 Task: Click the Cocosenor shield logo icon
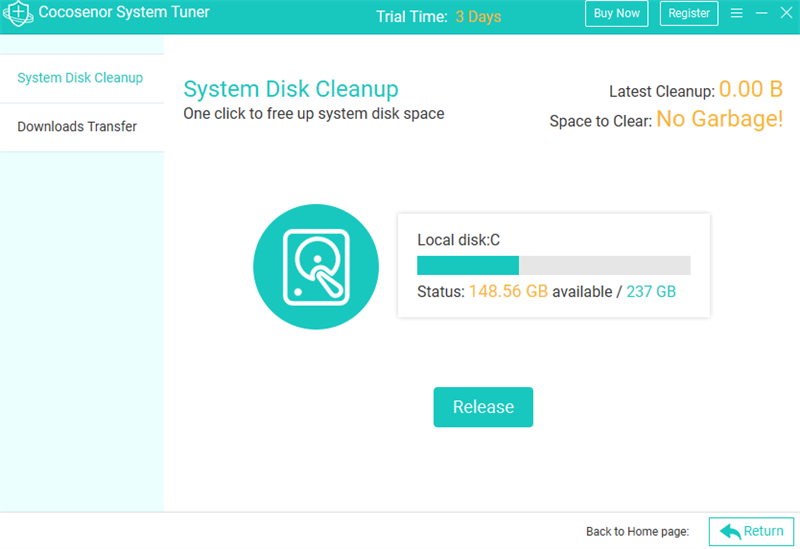click(x=19, y=14)
